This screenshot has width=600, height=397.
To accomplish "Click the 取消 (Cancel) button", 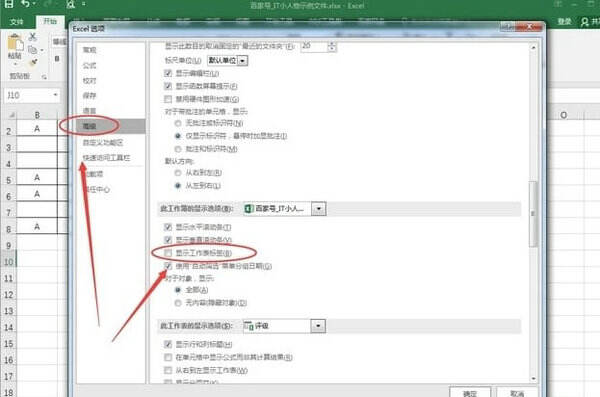I will tap(517, 392).
